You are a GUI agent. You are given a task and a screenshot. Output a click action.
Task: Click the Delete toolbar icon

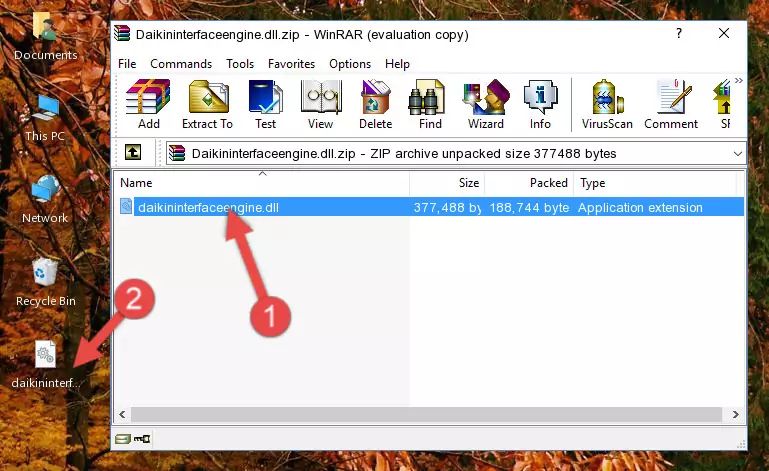(x=375, y=105)
